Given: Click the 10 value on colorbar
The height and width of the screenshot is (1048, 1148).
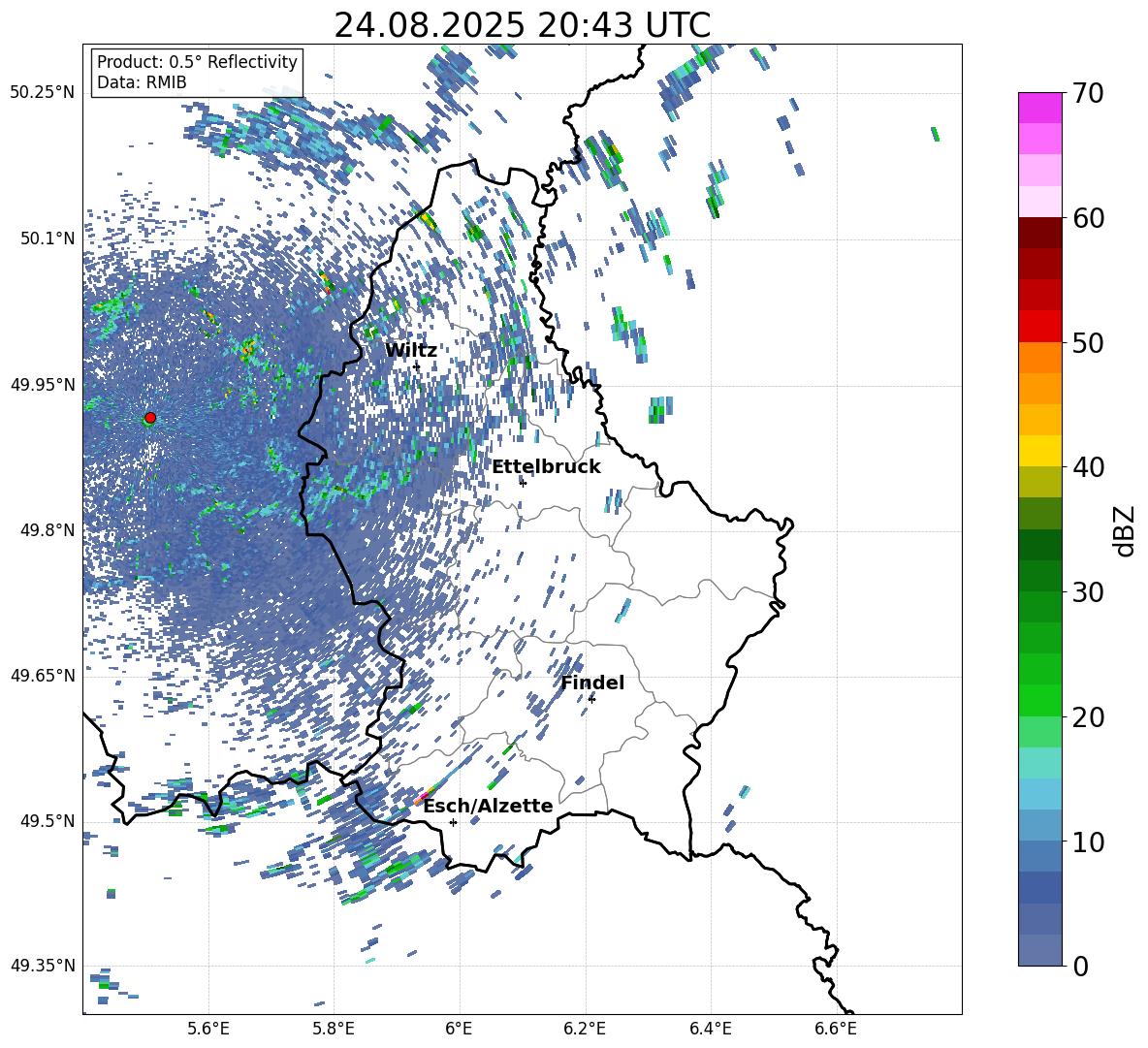Looking at the screenshot, I should (1088, 842).
